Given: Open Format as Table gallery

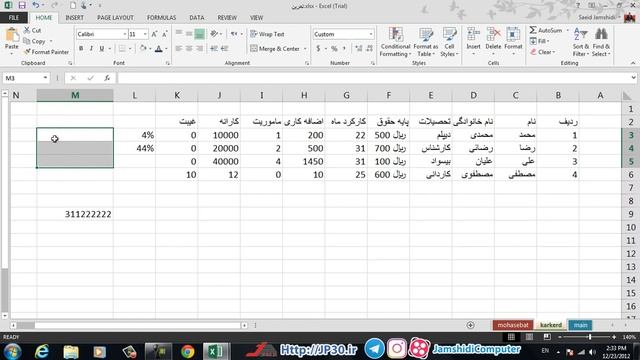Looking at the screenshot, I should [x=426, y=42].
